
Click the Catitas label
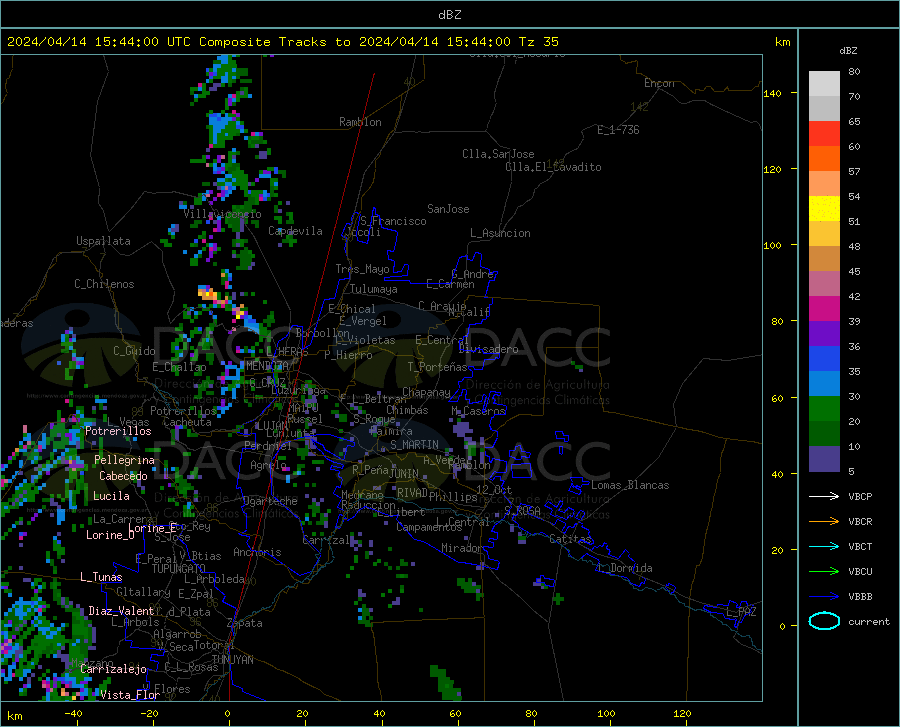(x=570, y=539)
